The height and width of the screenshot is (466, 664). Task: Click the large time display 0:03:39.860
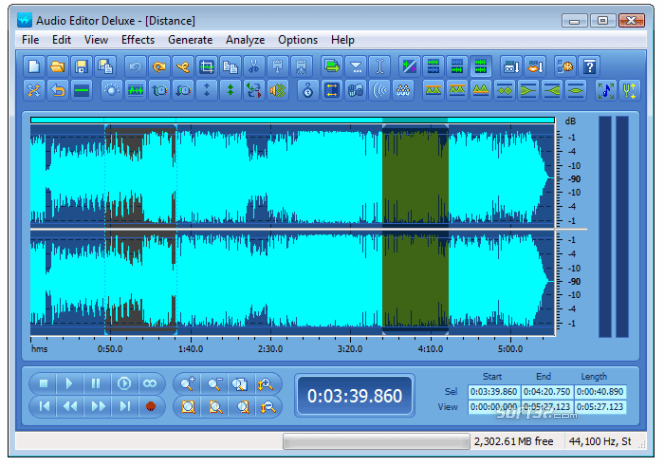point(354,396)
